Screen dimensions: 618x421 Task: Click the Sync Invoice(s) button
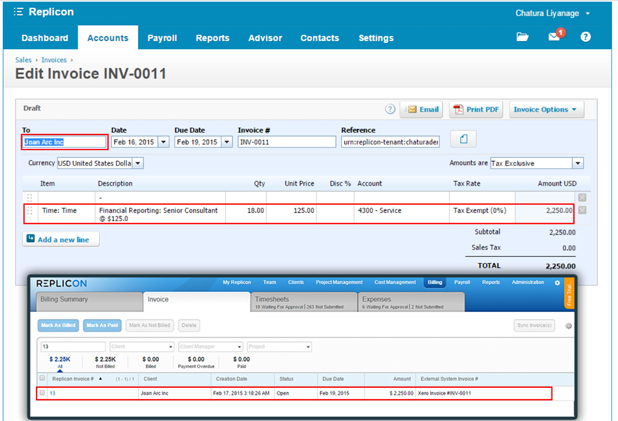534,325
